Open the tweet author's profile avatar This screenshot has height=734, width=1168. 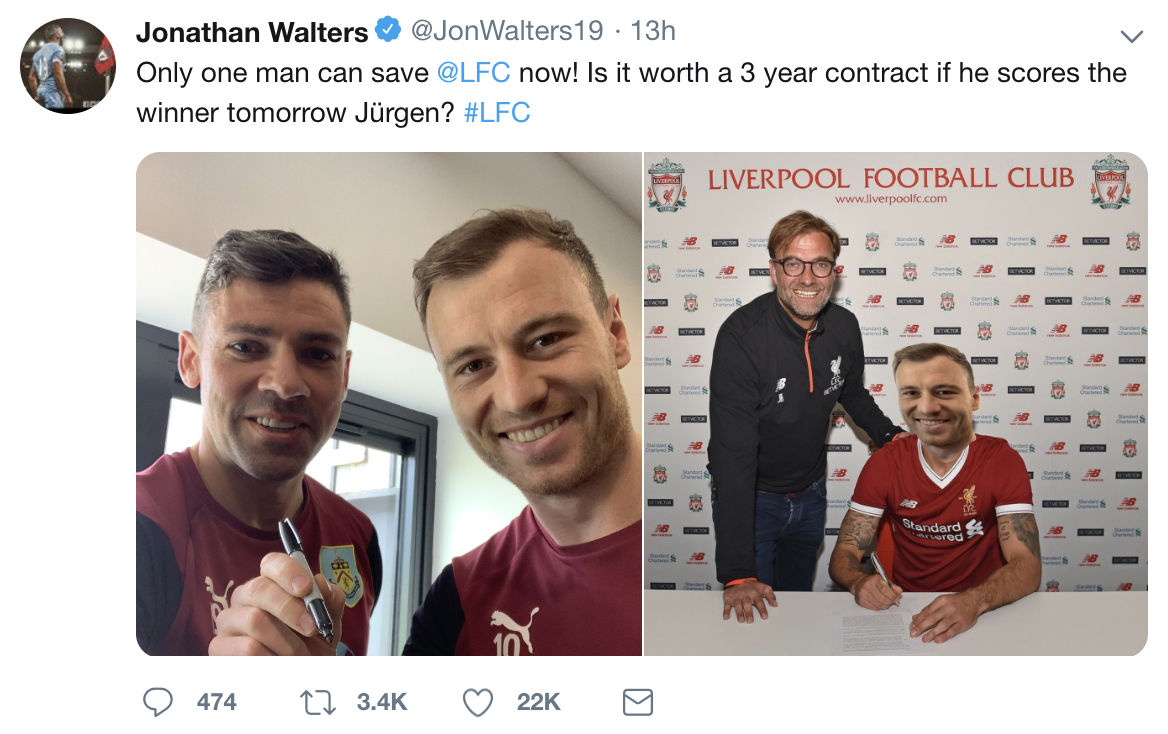(x=67, y=66)
